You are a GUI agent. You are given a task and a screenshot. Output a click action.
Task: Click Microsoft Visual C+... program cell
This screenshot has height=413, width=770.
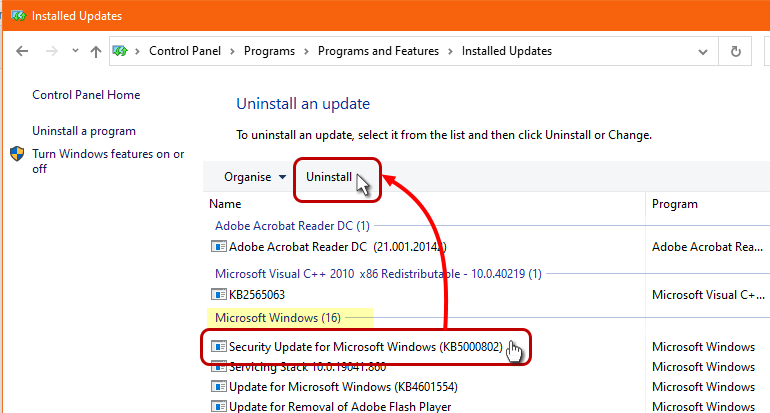tap(708, 295)
